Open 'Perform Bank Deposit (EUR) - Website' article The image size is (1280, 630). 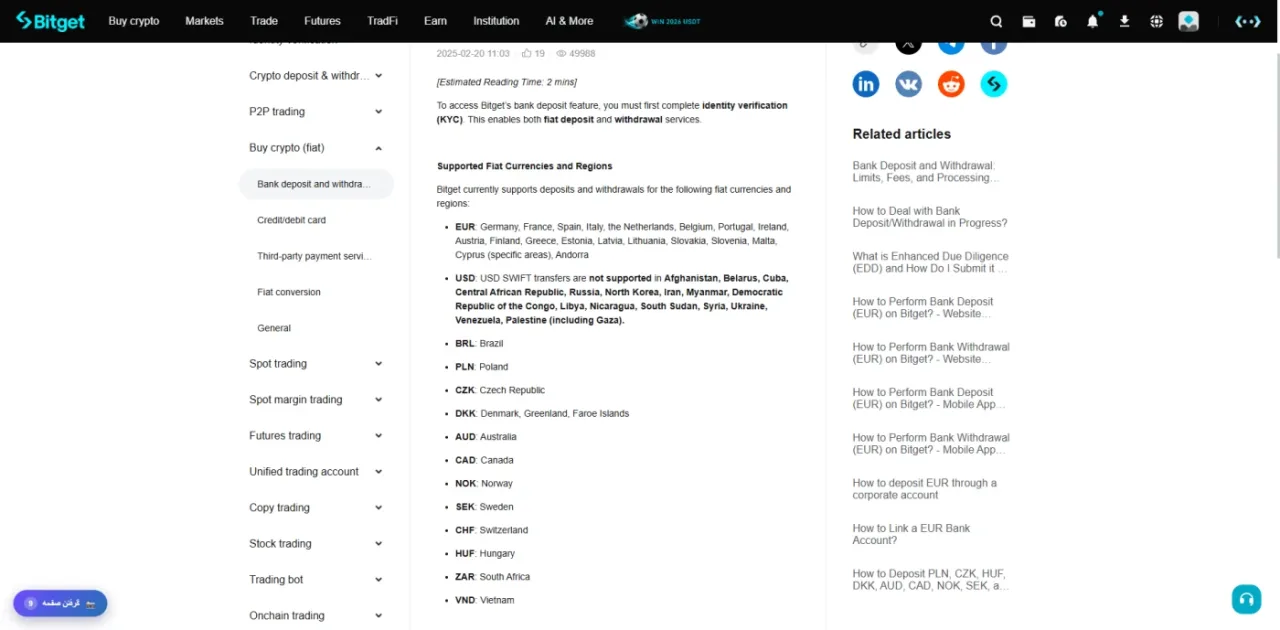pos(923,307)
